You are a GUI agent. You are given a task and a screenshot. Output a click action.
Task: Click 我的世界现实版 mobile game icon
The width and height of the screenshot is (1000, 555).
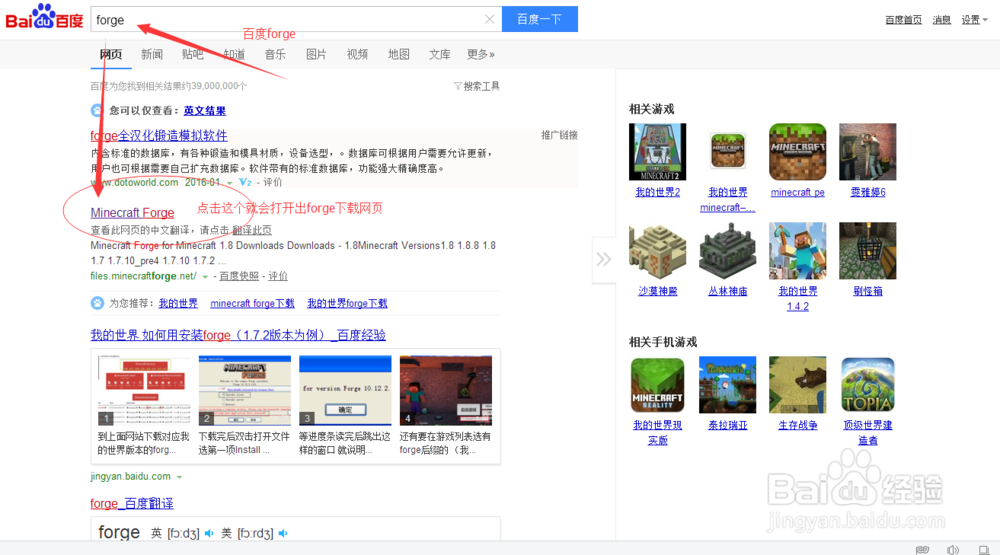[658, 385]
